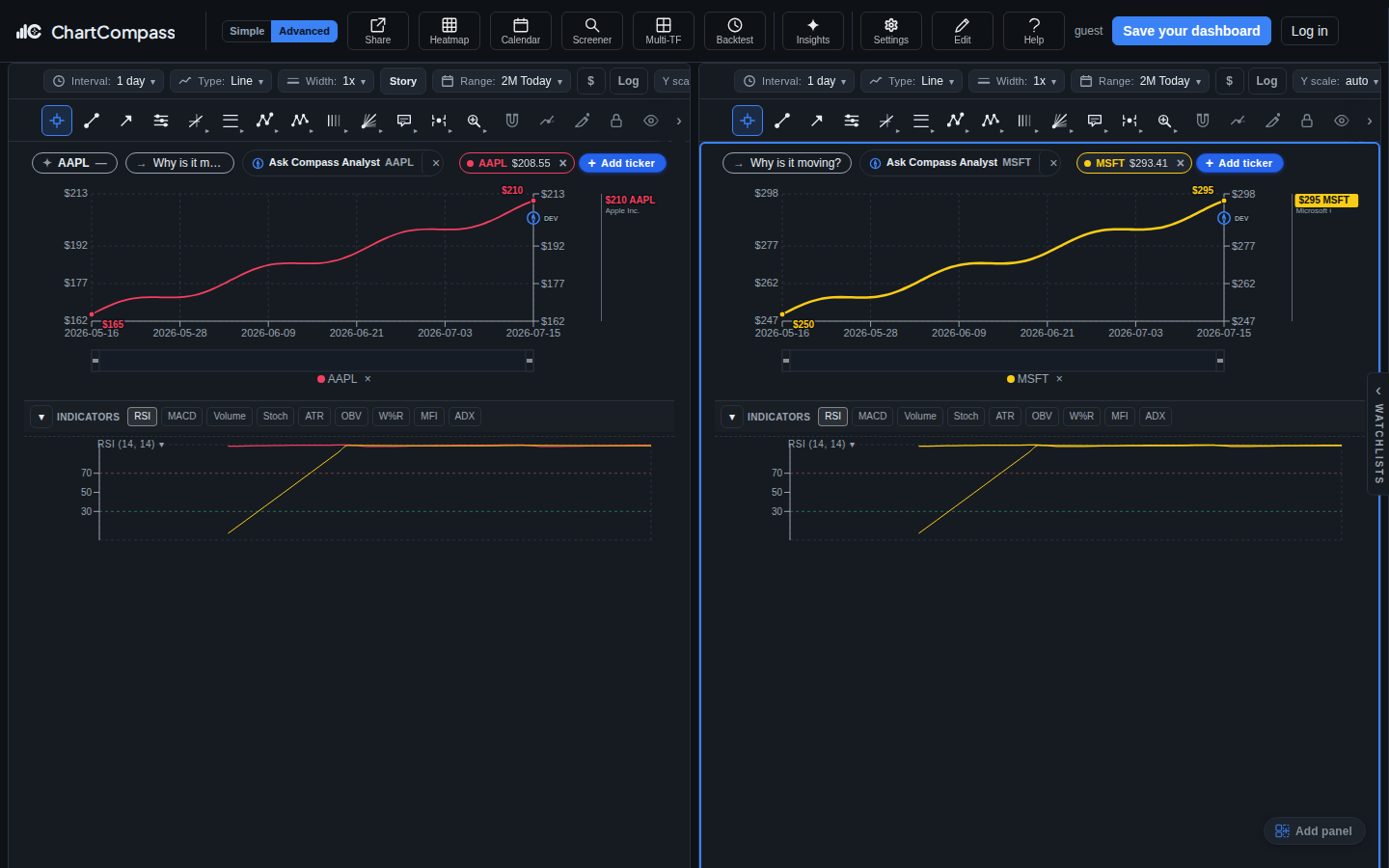Open the Share tool
The image size is (1389, 868).
coord(378,31)
